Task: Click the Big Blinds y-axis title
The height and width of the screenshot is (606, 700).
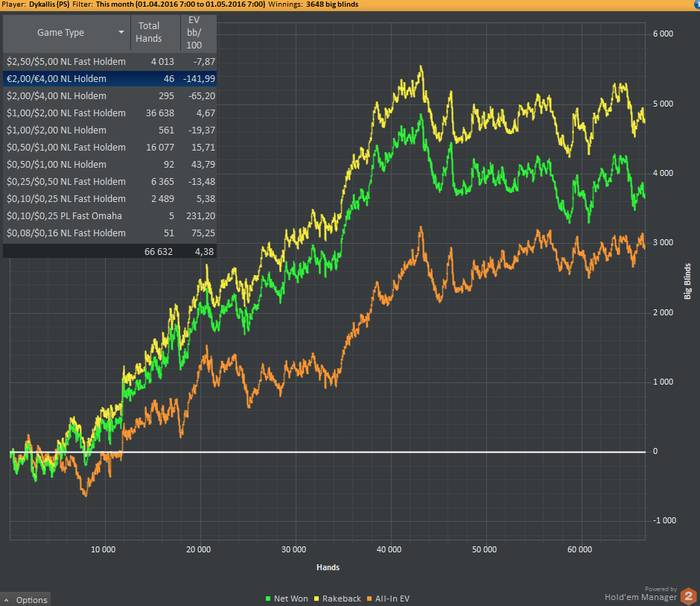Action: [x=688, y=281]
